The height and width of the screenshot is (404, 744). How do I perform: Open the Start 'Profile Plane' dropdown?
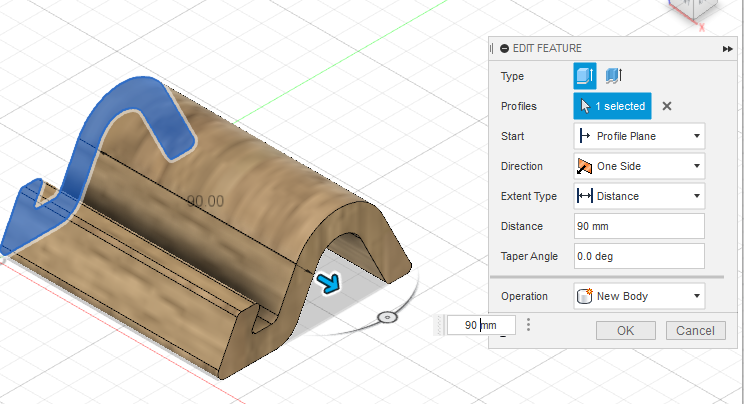(x=639, y=136)
